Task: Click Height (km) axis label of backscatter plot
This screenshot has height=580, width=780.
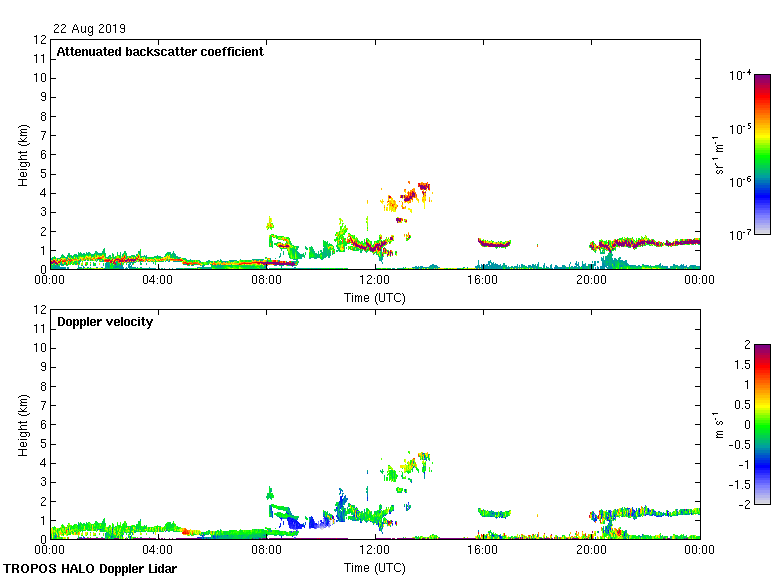Action: pos(23,155)
